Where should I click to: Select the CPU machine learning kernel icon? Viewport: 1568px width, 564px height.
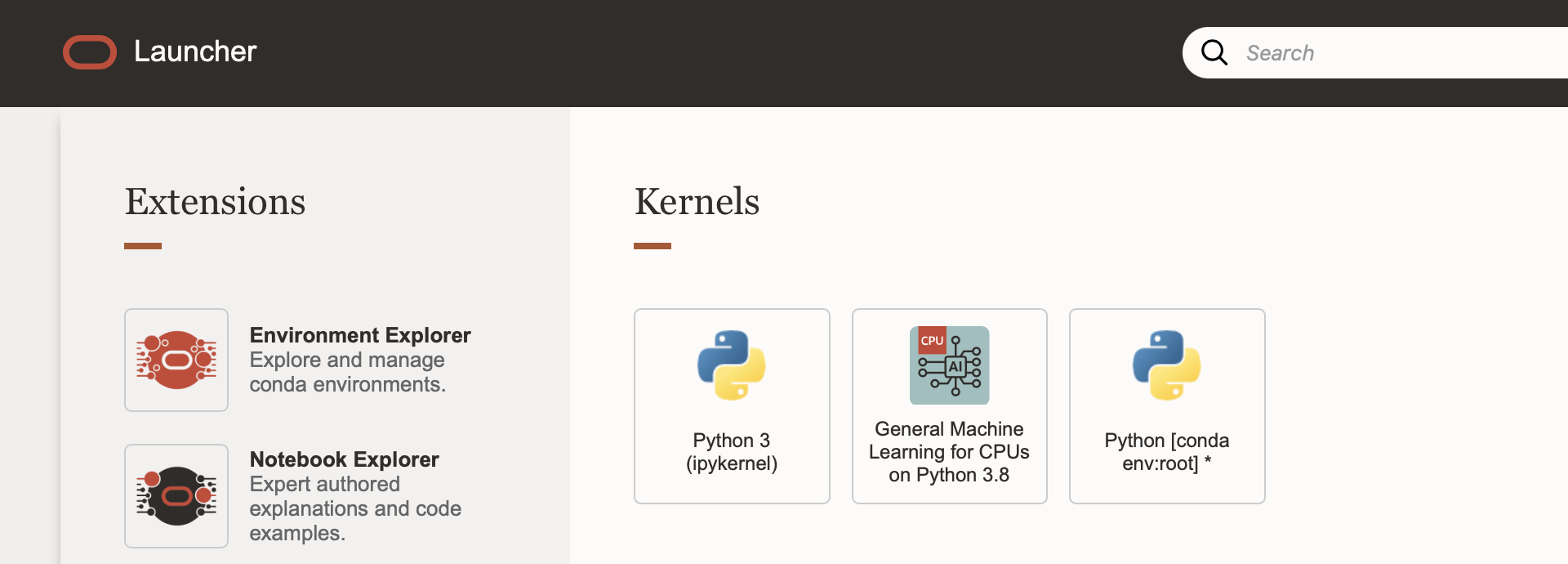pyautogui.click(x=949, y=365)
